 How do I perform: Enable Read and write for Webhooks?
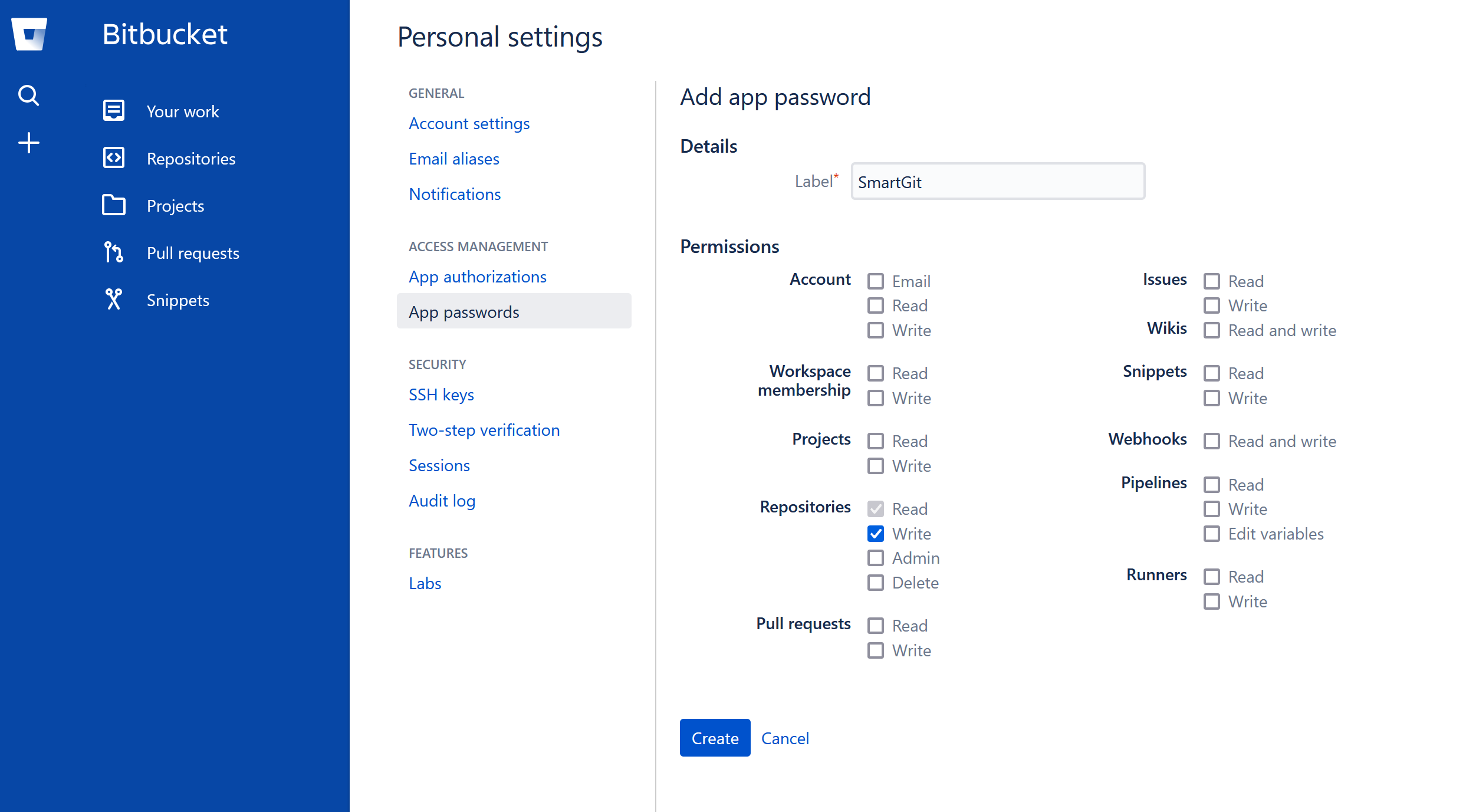(x=1212, y=440)
